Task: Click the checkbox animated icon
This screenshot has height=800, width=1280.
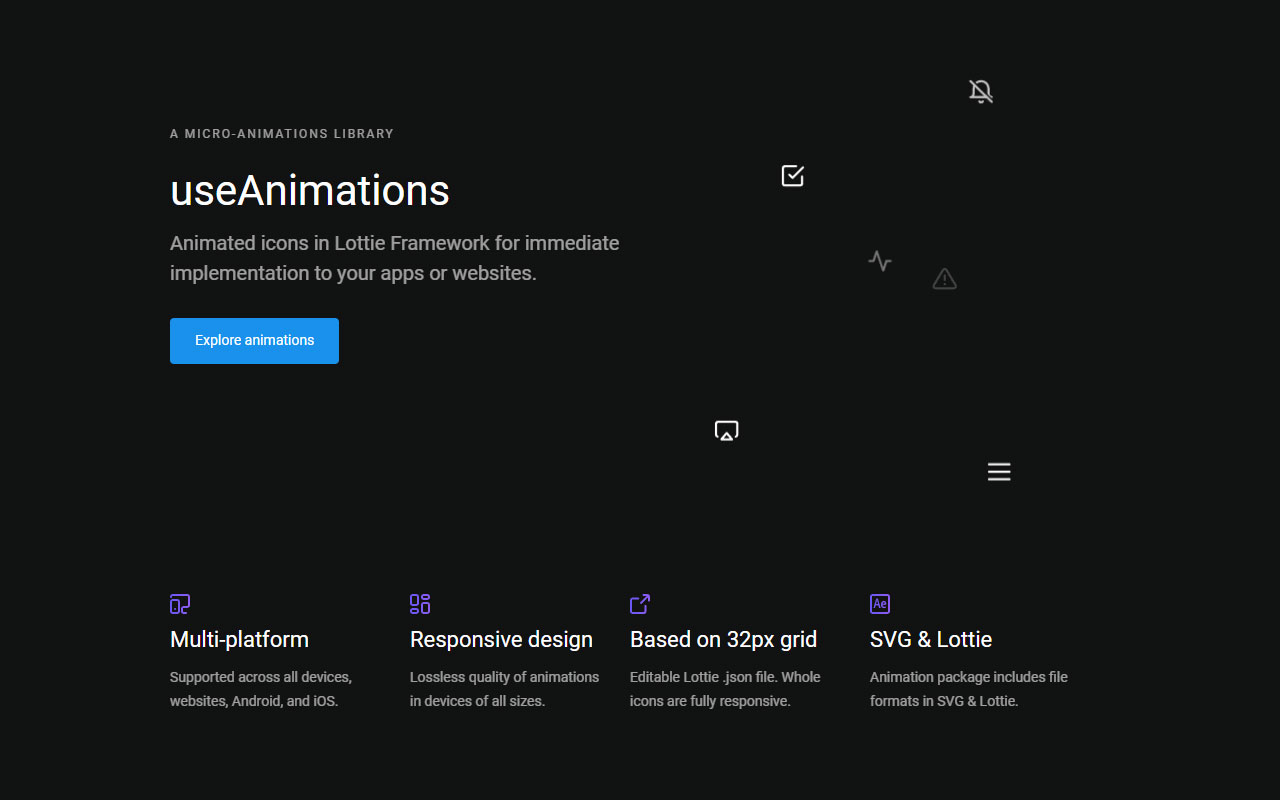Action: coord(793,176)
